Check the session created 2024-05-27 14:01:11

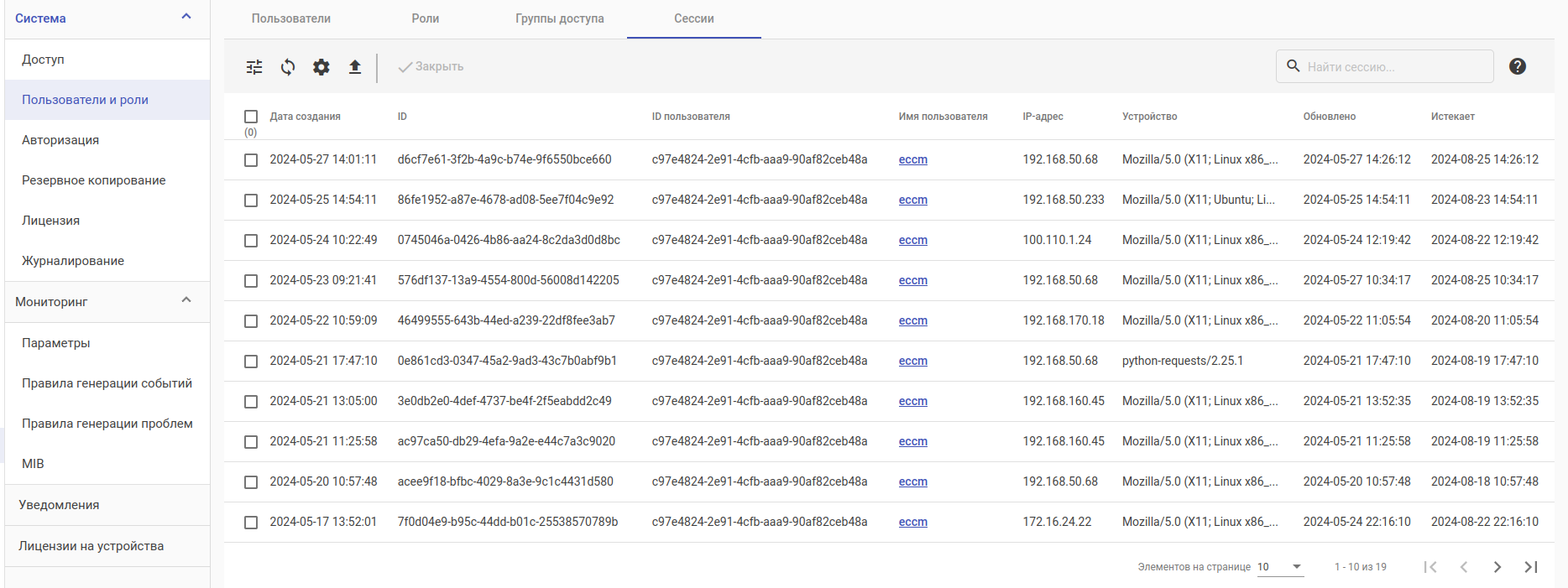251,160
